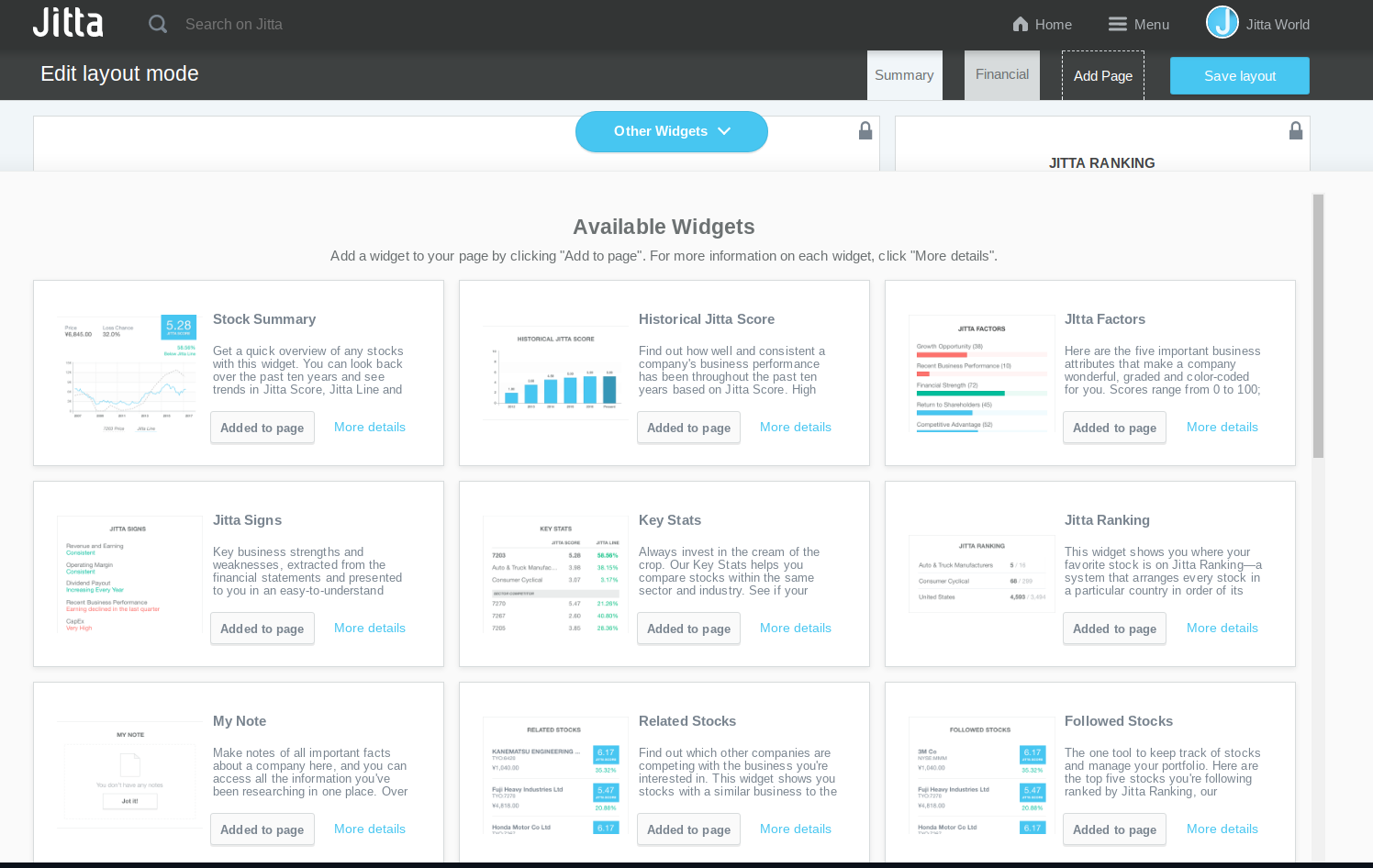
Task: Click the JITTA RANKING panel header
Action: click(x=1102, y=163)
